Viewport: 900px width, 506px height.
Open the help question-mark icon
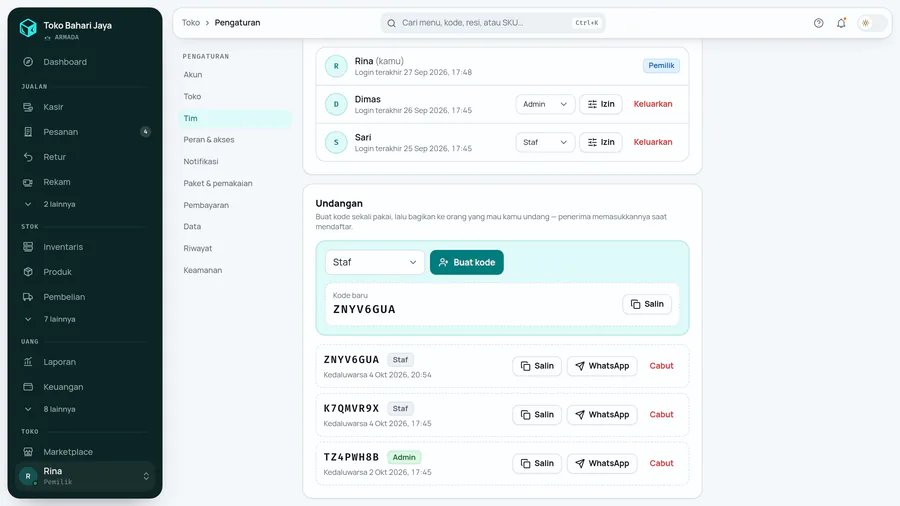coord(818,23)
